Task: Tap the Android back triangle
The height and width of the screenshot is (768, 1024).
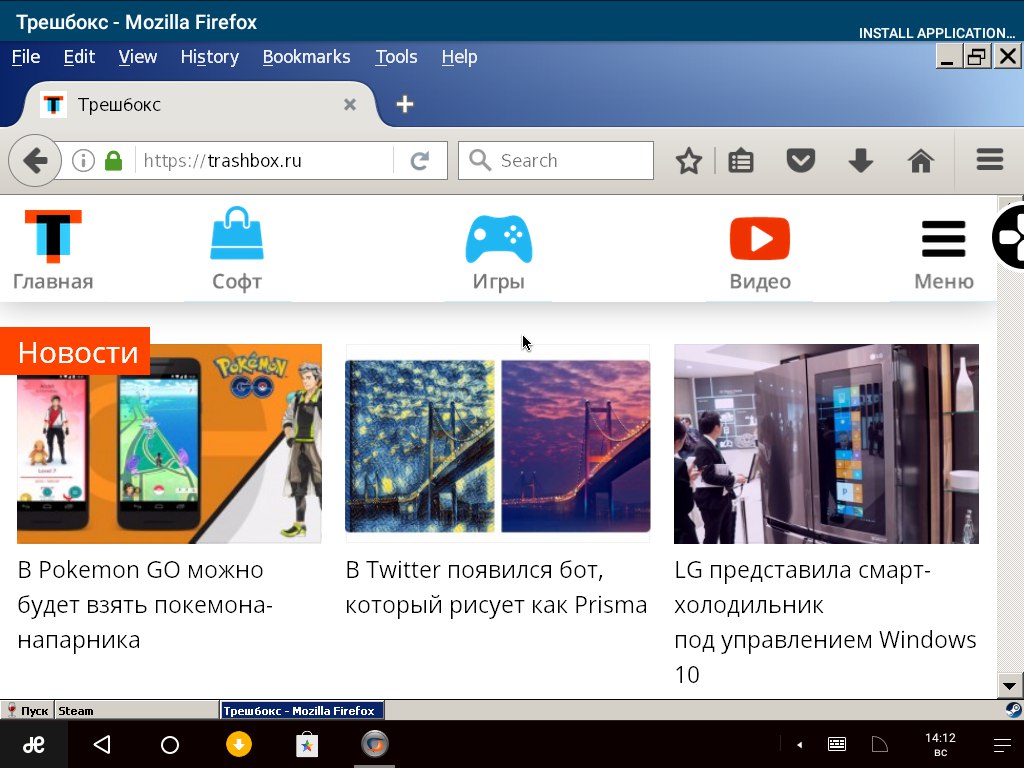Action: (x=102, y=744)
